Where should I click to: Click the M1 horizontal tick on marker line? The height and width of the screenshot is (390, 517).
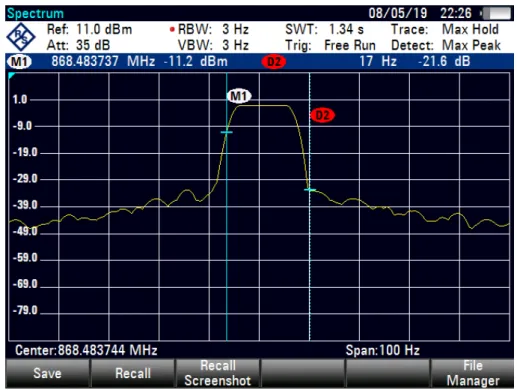pyautogui.click(x=226, y=132)
